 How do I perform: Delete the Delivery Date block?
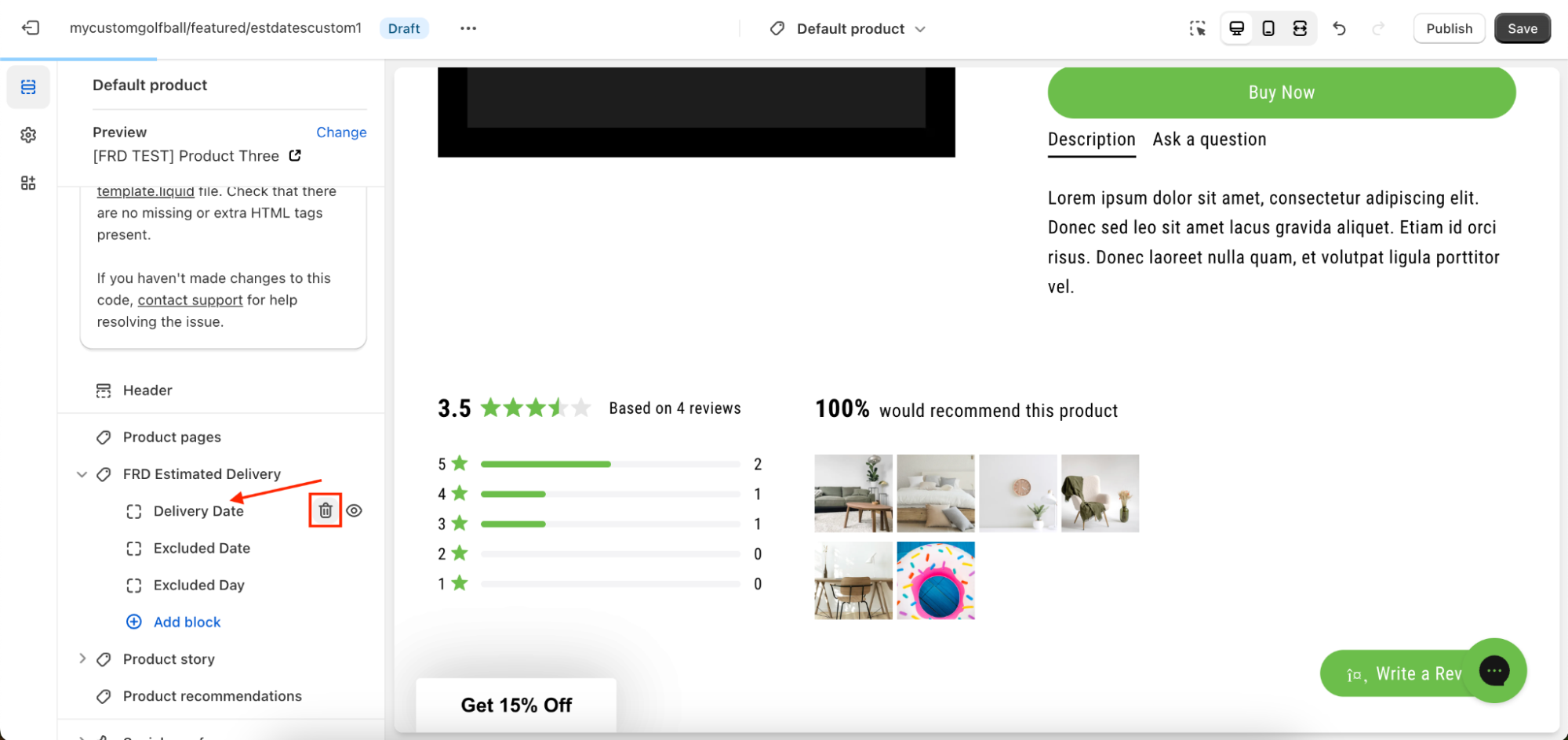(326, 511)
